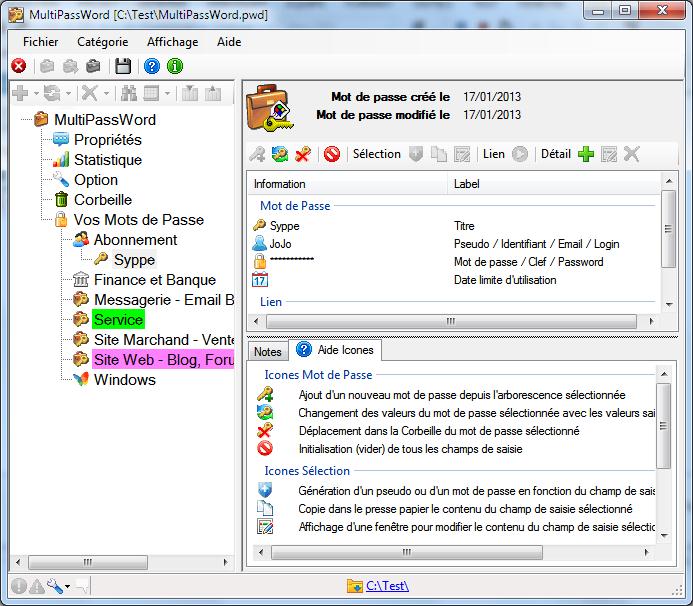Click the copy to clipboard icon next to Sélection
The width and height of the screenshot is (693, 606).
tap(439, 154)
